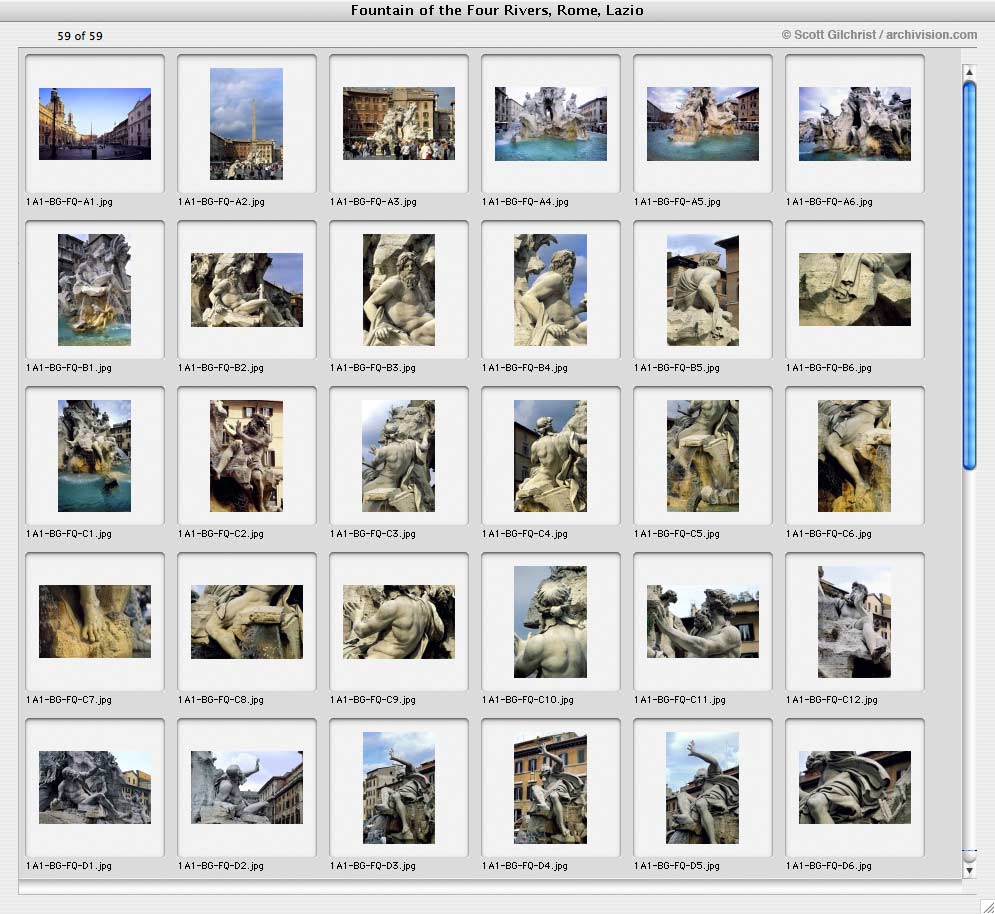
Task: Click the thumbnail image for 1A1-BG-FQ-D2.jpg
Action: [246, 788]
